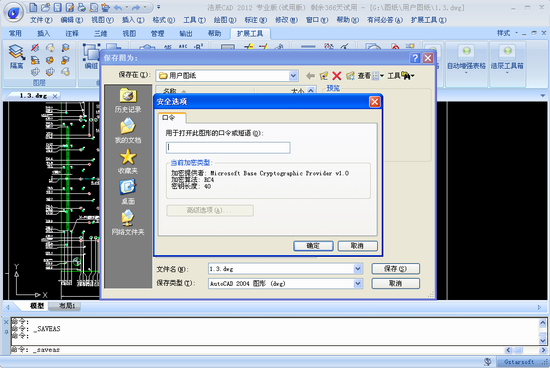Open the 编辑 menu
This screenshot has width=550, height=368.
(72, 20)
